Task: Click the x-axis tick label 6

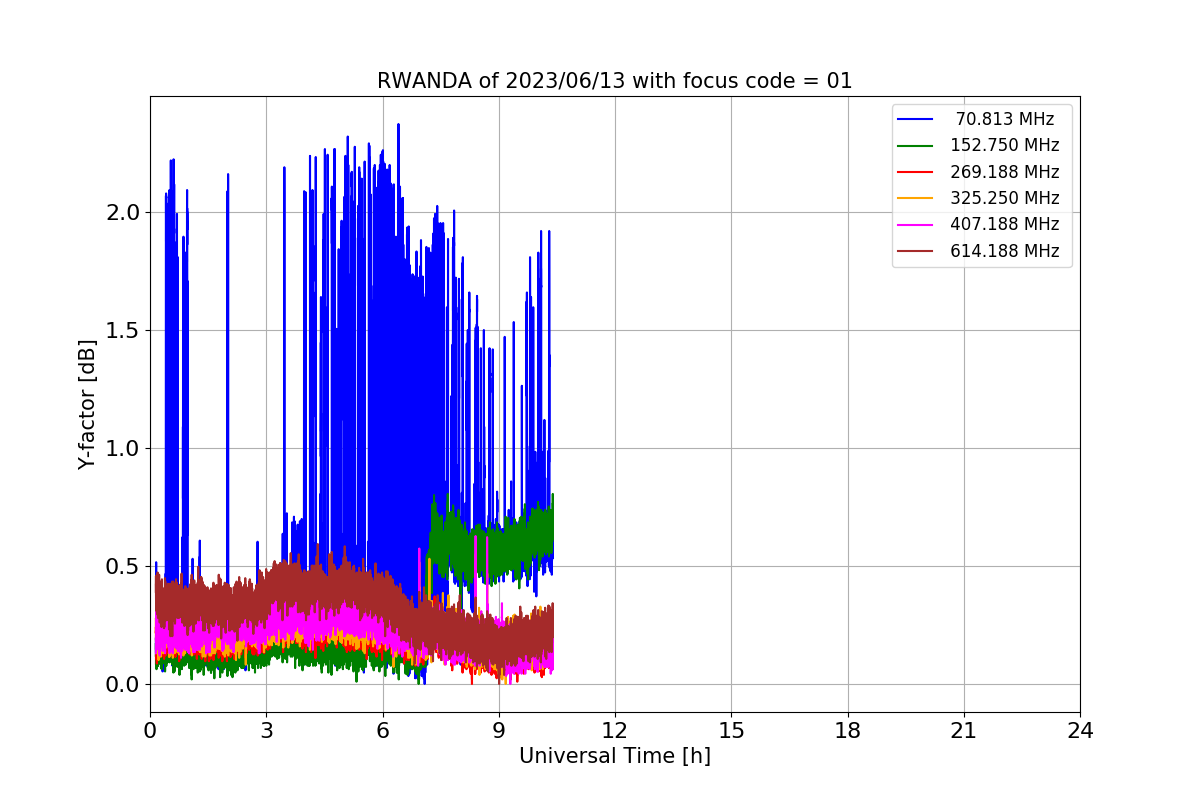Action: pos(383,731)
